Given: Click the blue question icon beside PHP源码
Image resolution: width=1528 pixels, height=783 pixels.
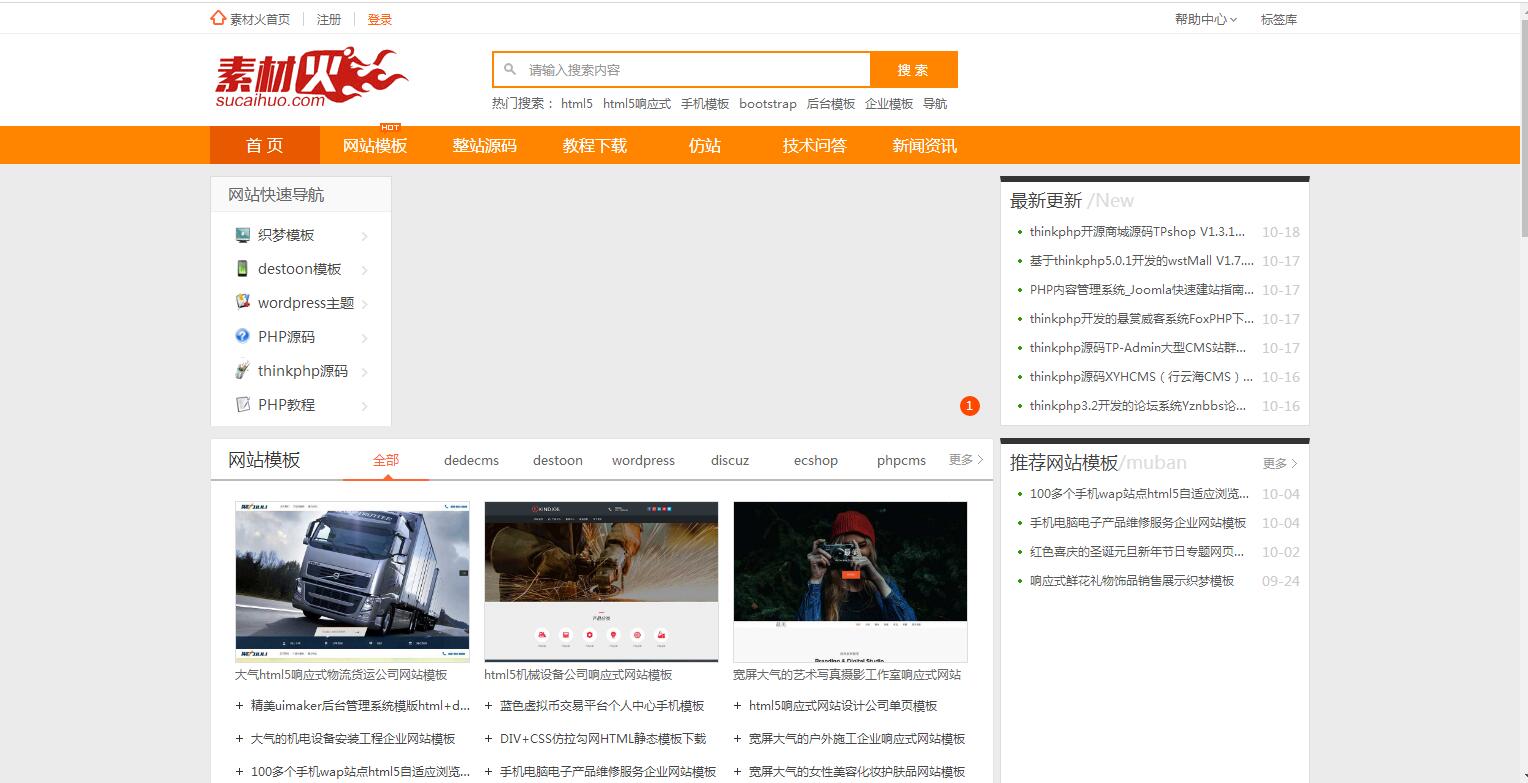Looking at the screenshot, I should (242, 336).
